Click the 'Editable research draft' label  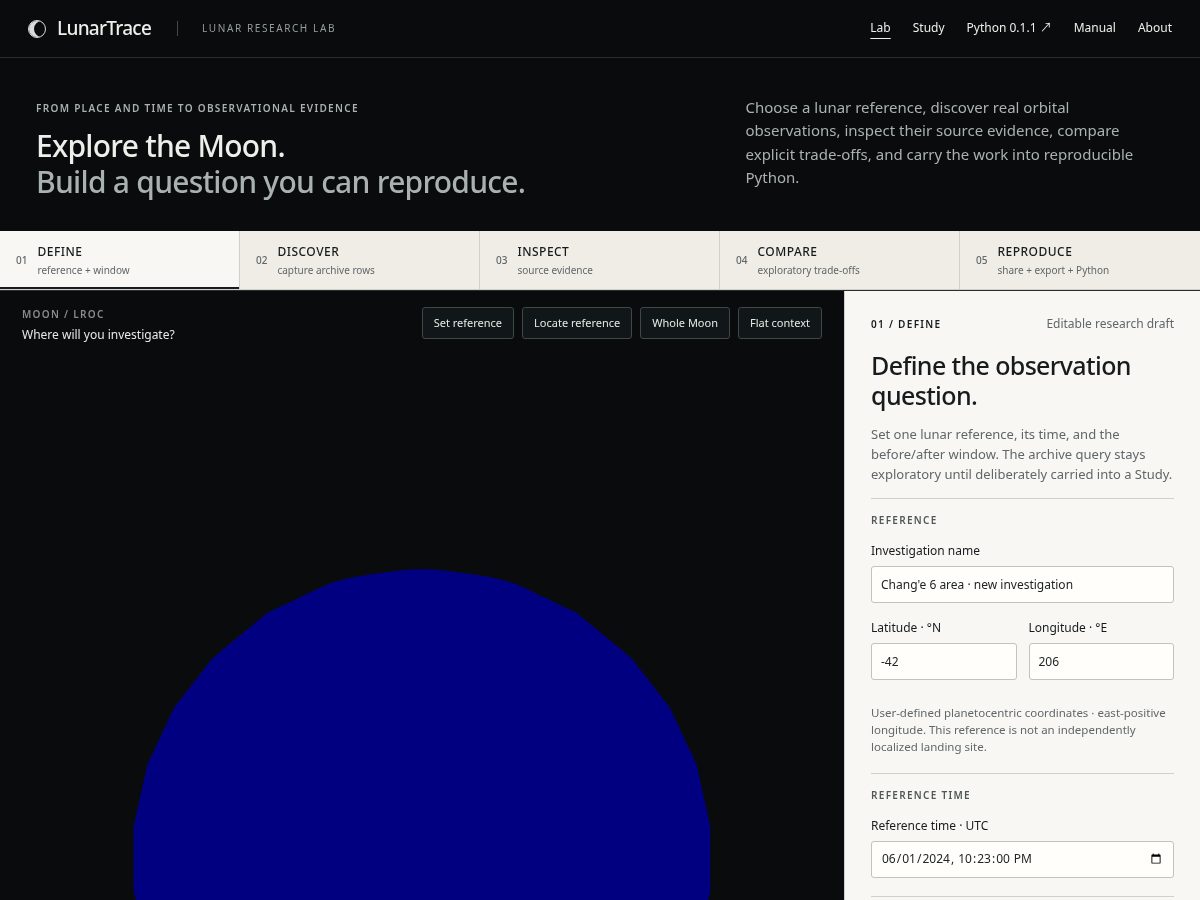click(x=1110, y=324)
